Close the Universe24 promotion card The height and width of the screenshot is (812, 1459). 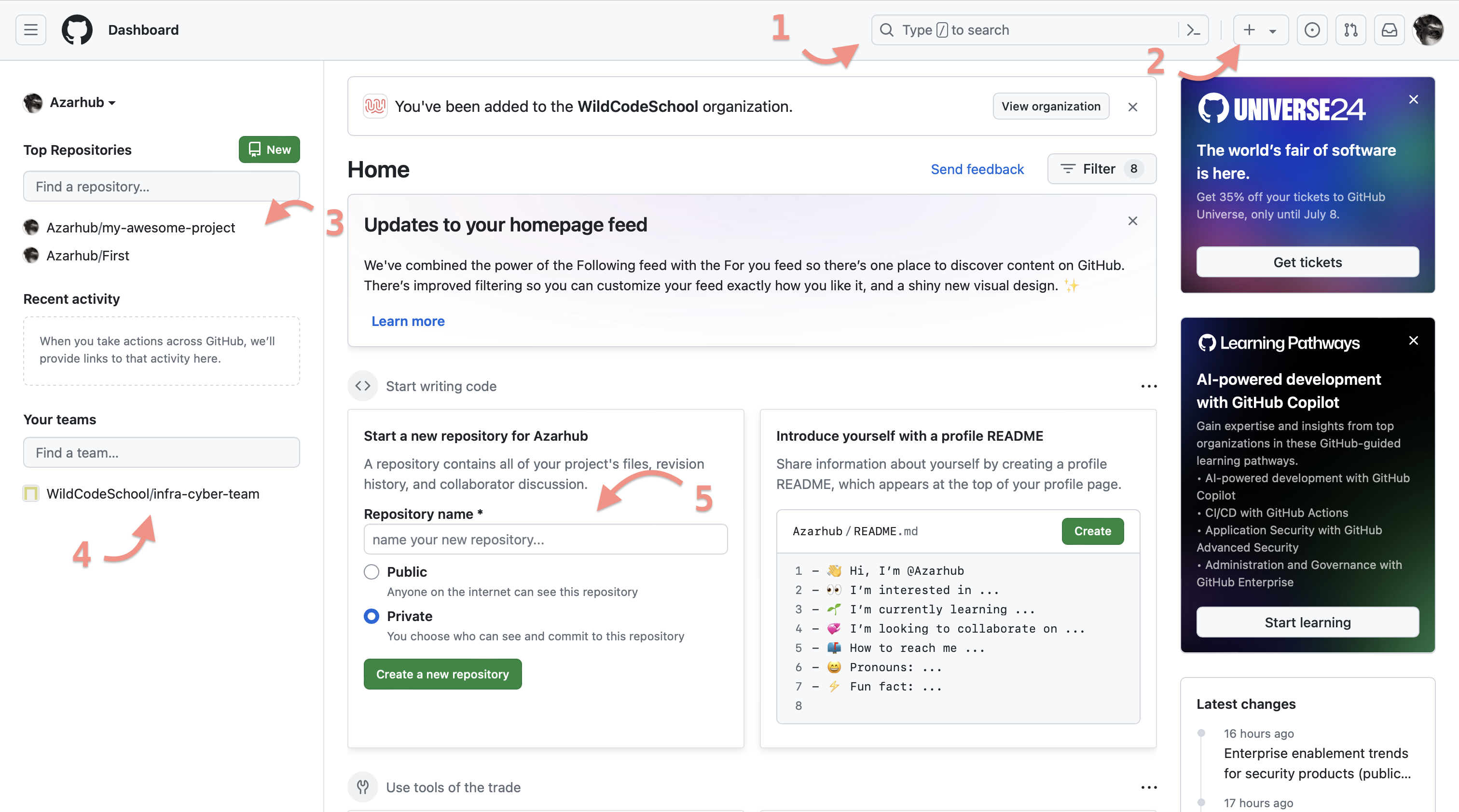1414,100
